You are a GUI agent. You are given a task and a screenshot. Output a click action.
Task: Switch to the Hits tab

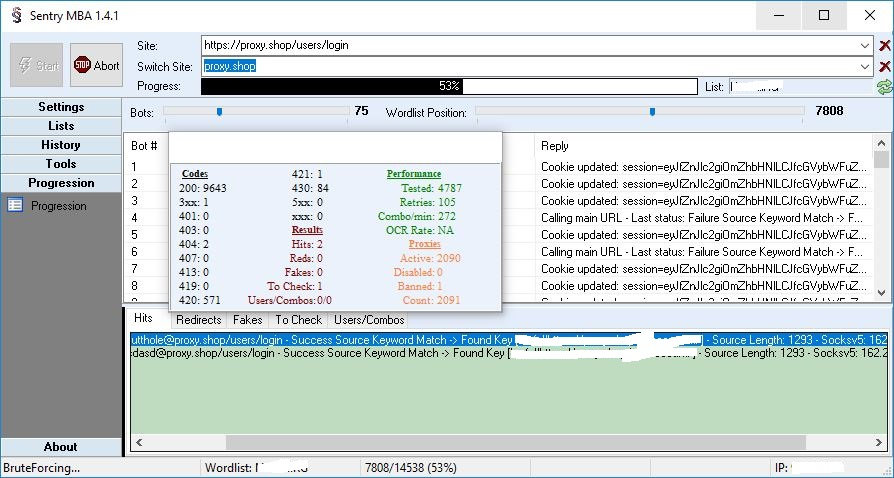[x=143, y=318]
